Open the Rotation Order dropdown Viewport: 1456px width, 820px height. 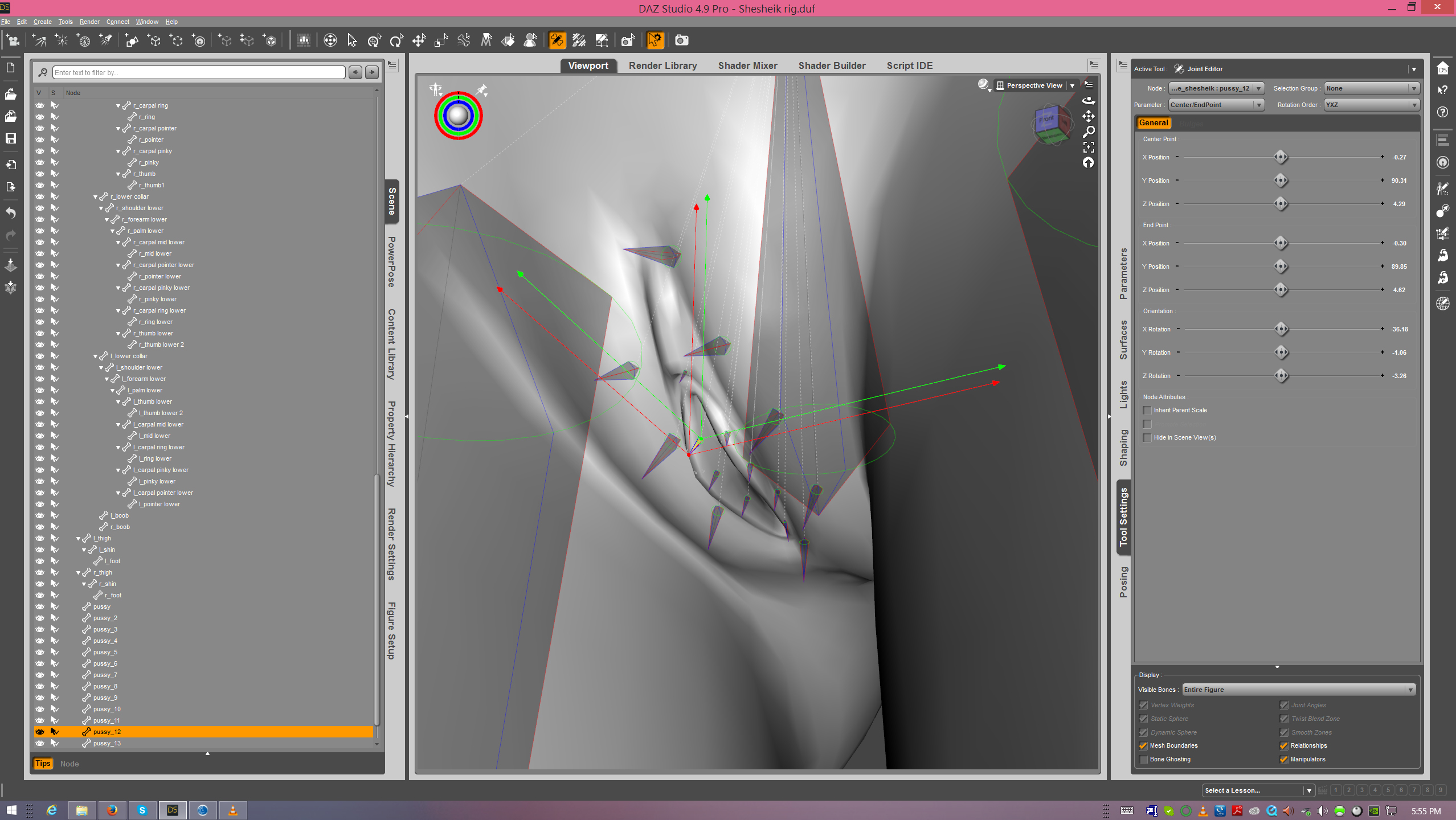tap(1371, 105)
